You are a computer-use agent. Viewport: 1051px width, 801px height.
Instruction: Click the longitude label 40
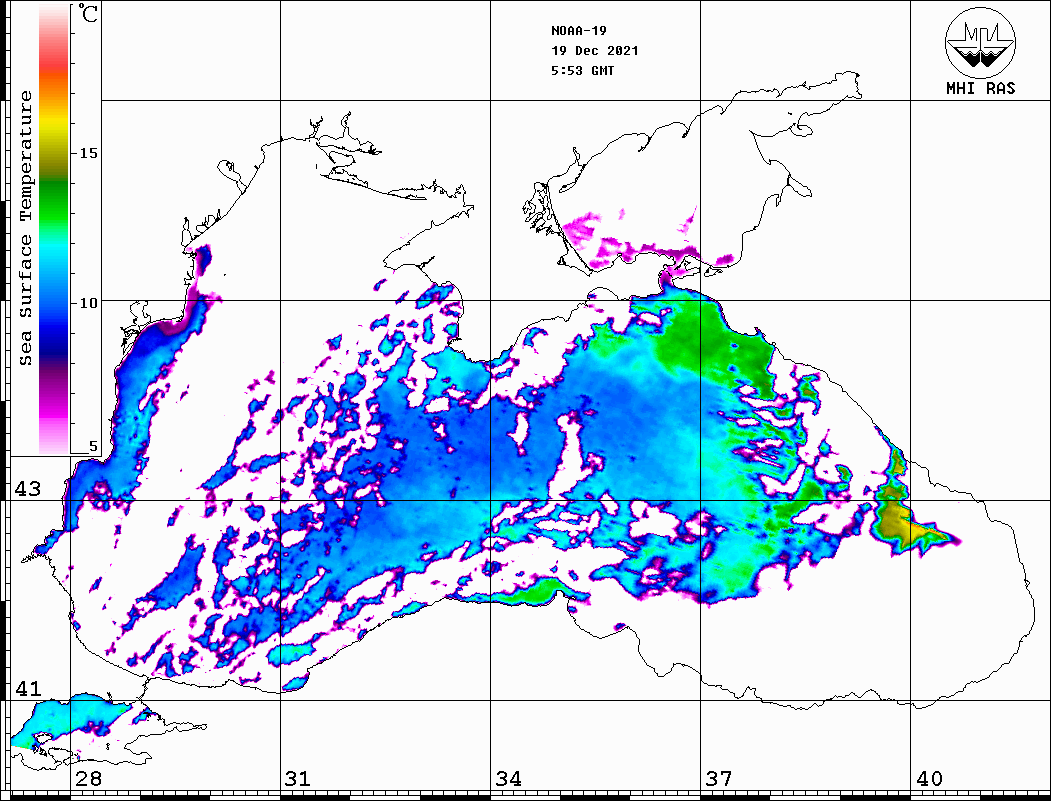(929, 779)
